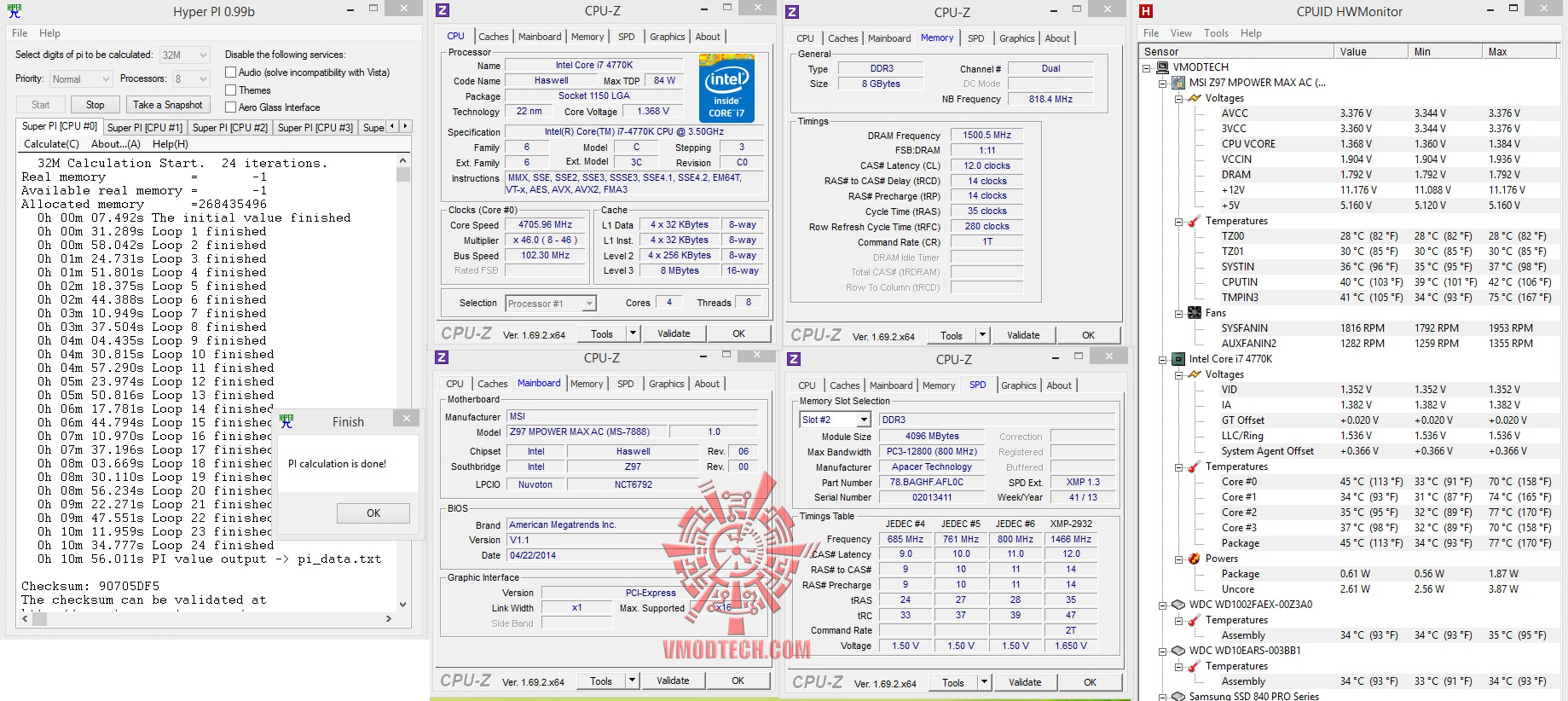Image resolution: width=1568 pixels, height=701 pixels.
Task: Open Caches tab in top-left CPU-Z window
Action: [493, 37]
